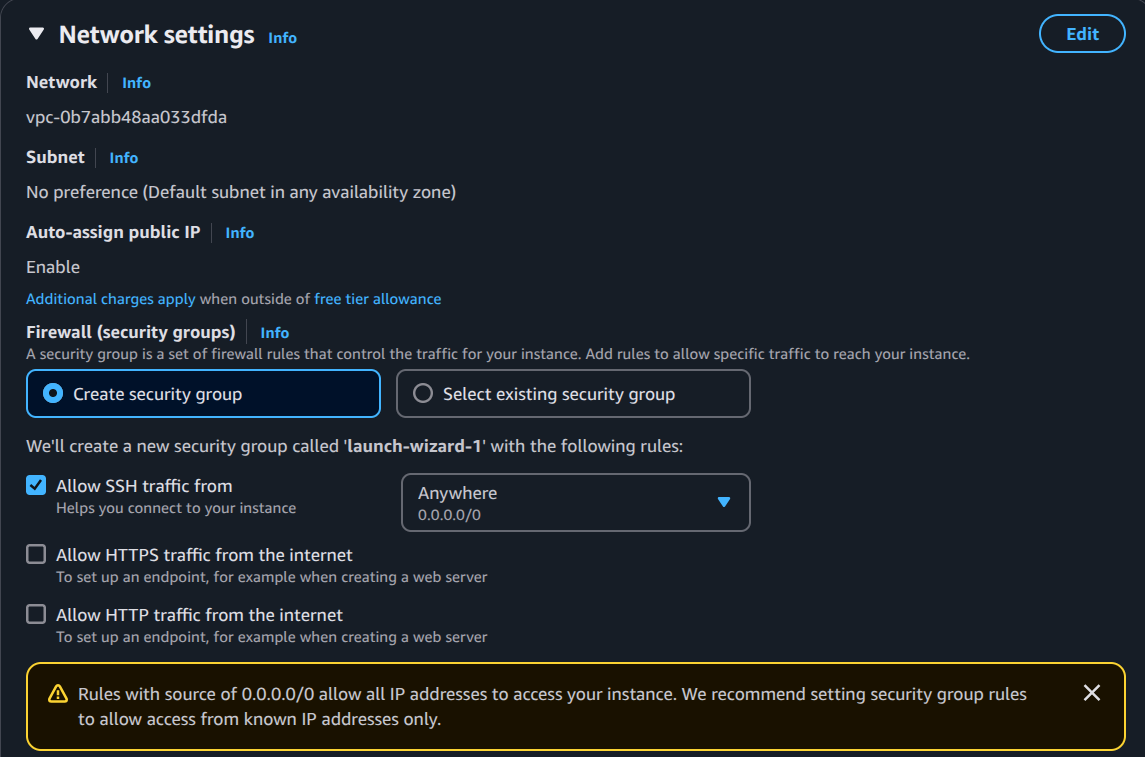Choose Select existing security group option
1145x757 pixels.
tap(572, 393)
